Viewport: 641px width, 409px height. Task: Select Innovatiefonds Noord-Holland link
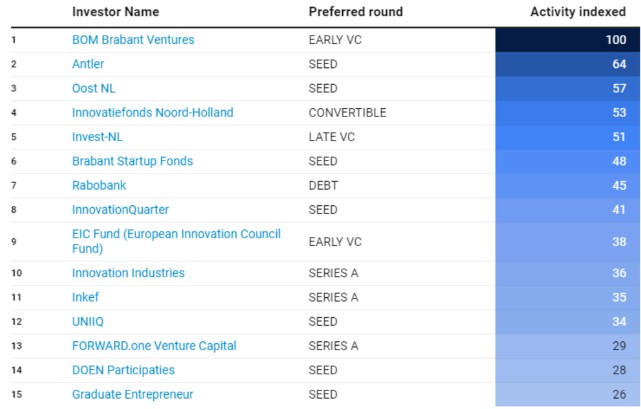pyautogui.click(x=152, y=112)
